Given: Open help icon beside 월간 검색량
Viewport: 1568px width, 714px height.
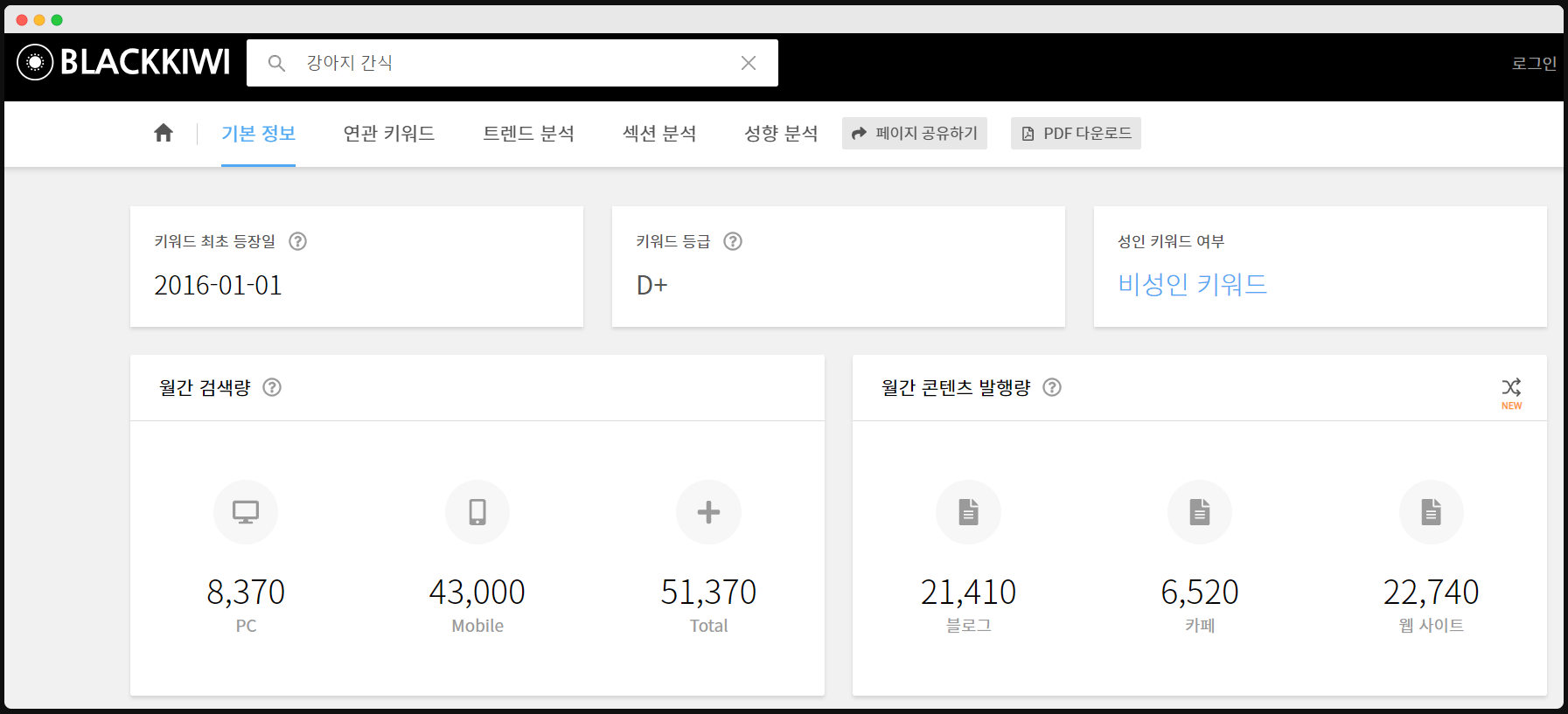Looking at the screenshot, I should 272,387.
